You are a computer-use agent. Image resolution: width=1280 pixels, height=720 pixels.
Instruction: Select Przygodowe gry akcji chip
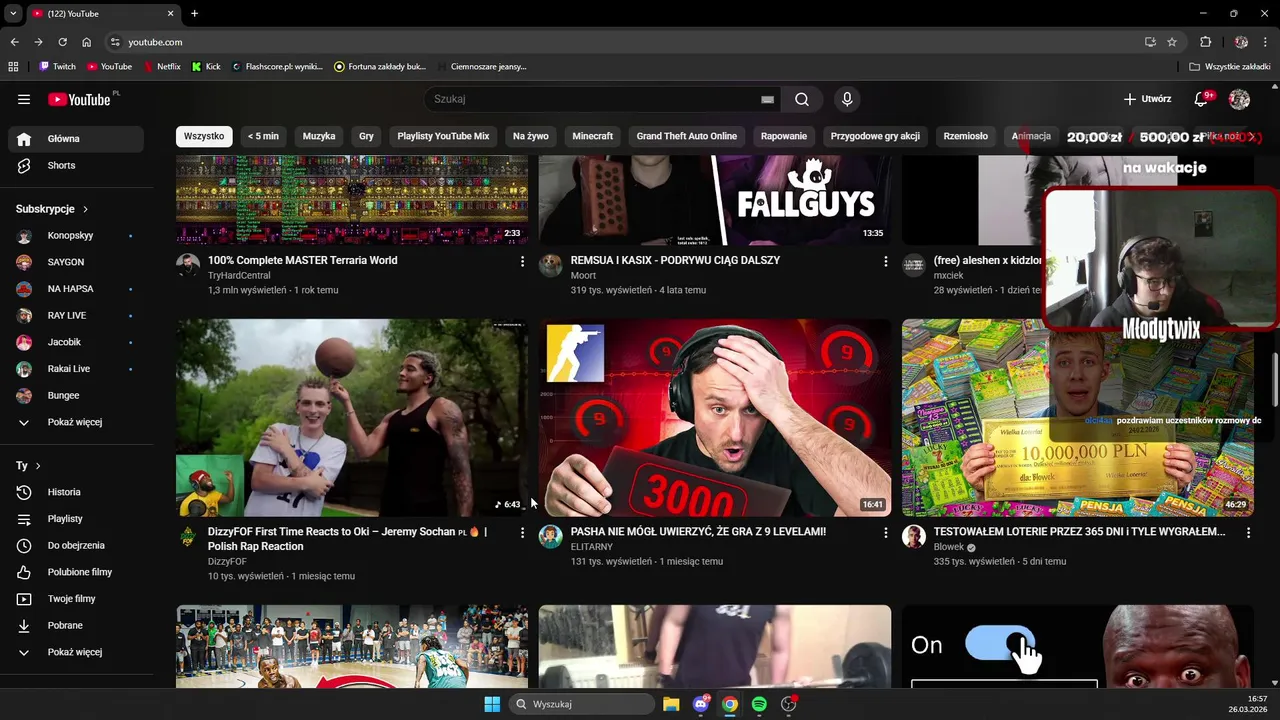(875, 136)
